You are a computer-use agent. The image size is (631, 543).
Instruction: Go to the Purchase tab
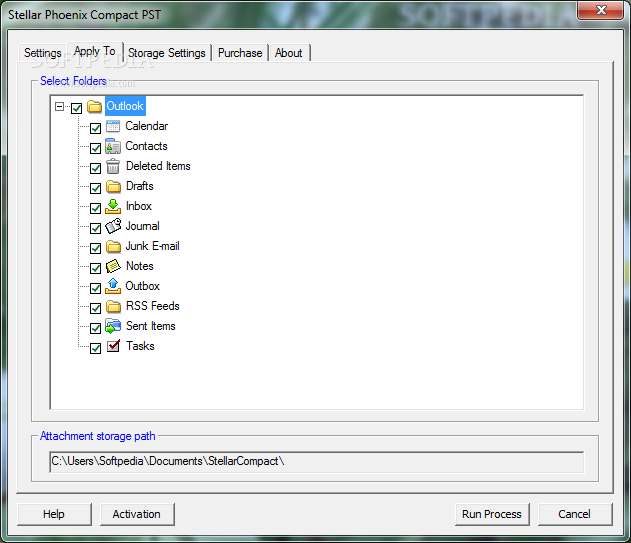(x=240, y=53)
